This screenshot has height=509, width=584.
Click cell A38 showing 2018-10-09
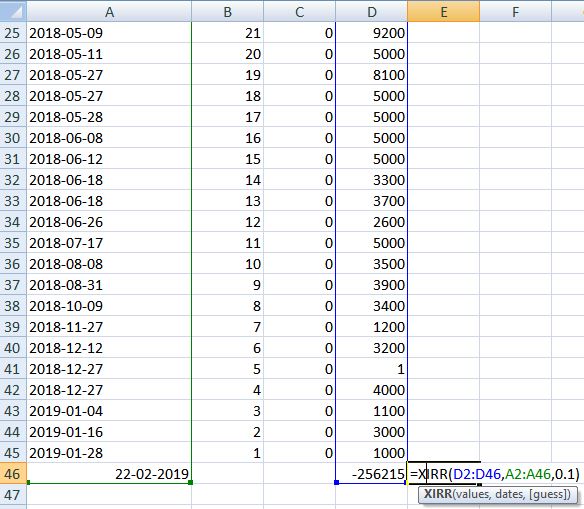109,306
